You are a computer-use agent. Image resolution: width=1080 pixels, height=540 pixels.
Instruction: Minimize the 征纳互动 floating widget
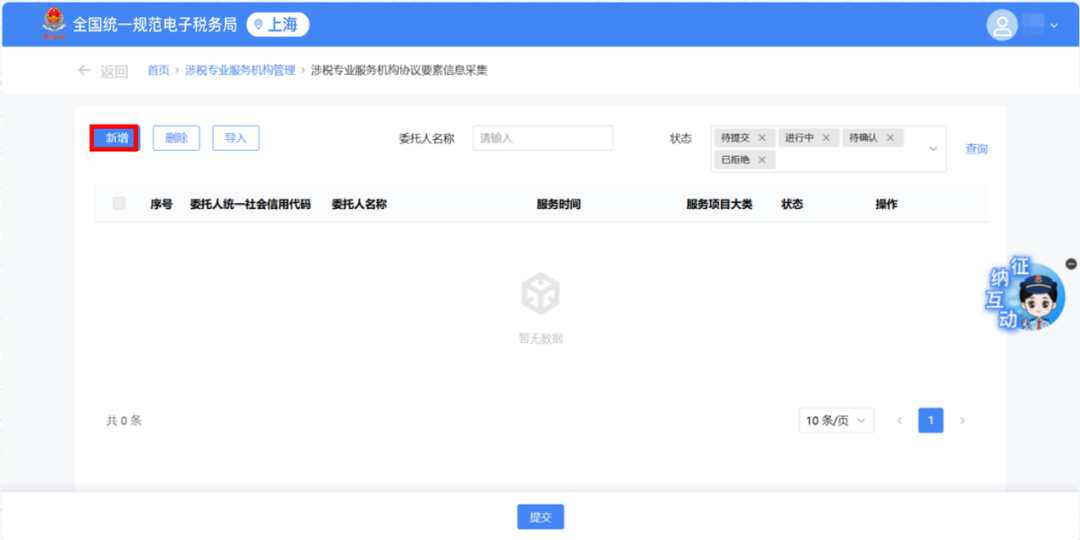click(1070, 263)
